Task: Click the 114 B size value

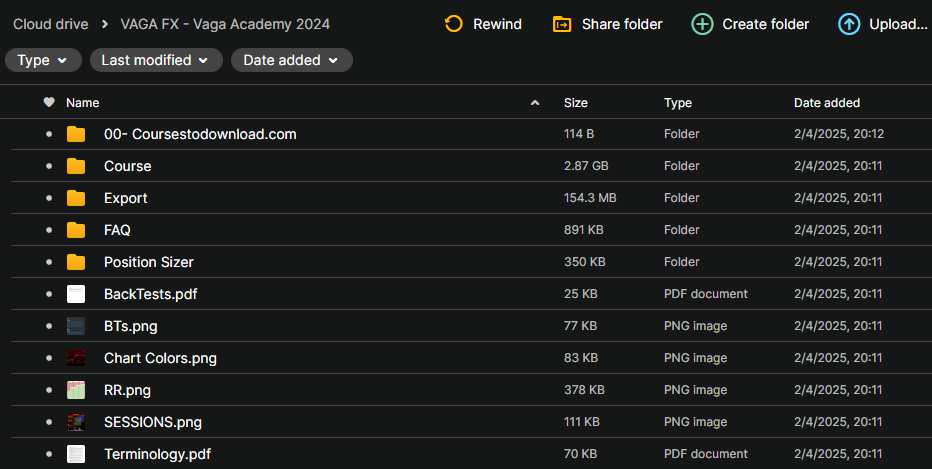Action: click(x=579, y=134)
